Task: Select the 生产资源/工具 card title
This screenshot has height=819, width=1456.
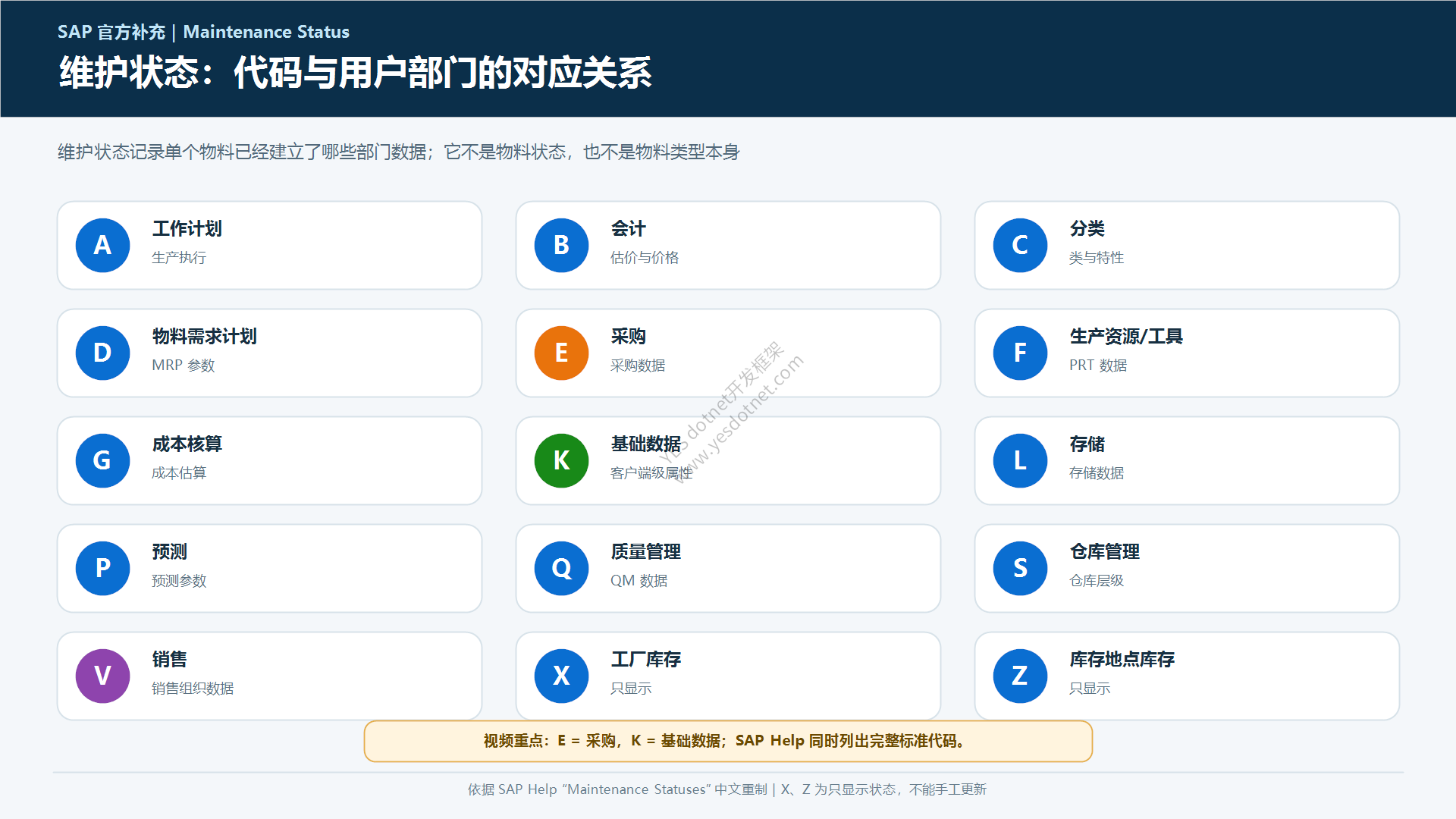Action: (x=1126, y=336)
